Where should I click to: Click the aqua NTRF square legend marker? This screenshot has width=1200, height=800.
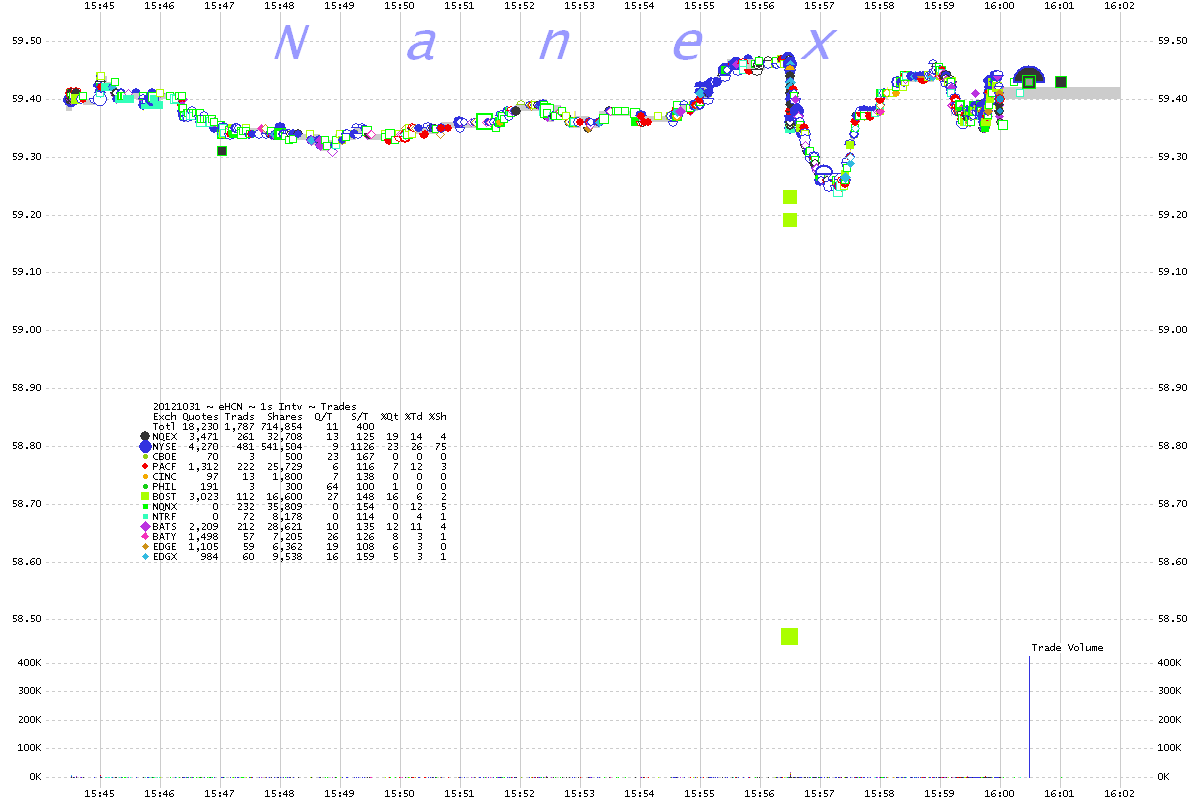click(145, 516)
